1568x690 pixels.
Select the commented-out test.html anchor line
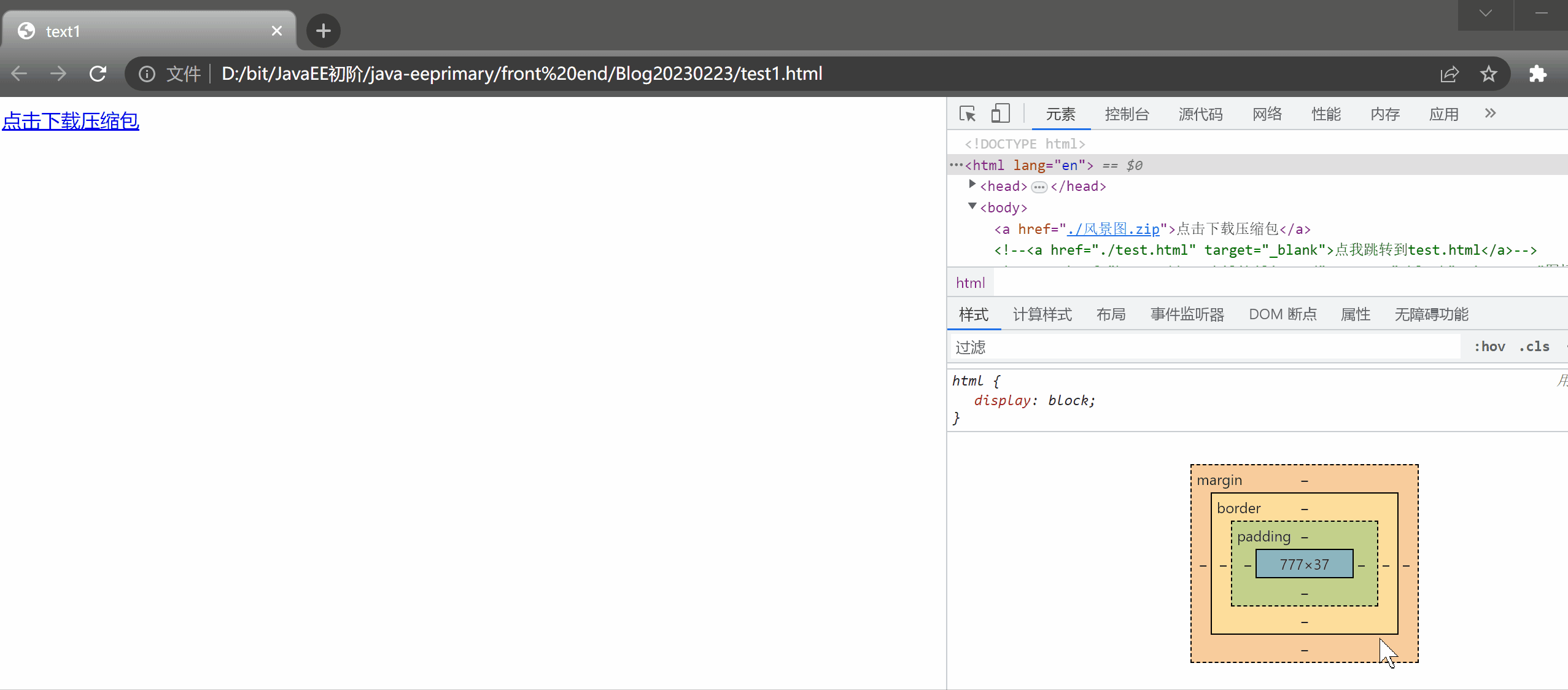(x=1265, y=250)
